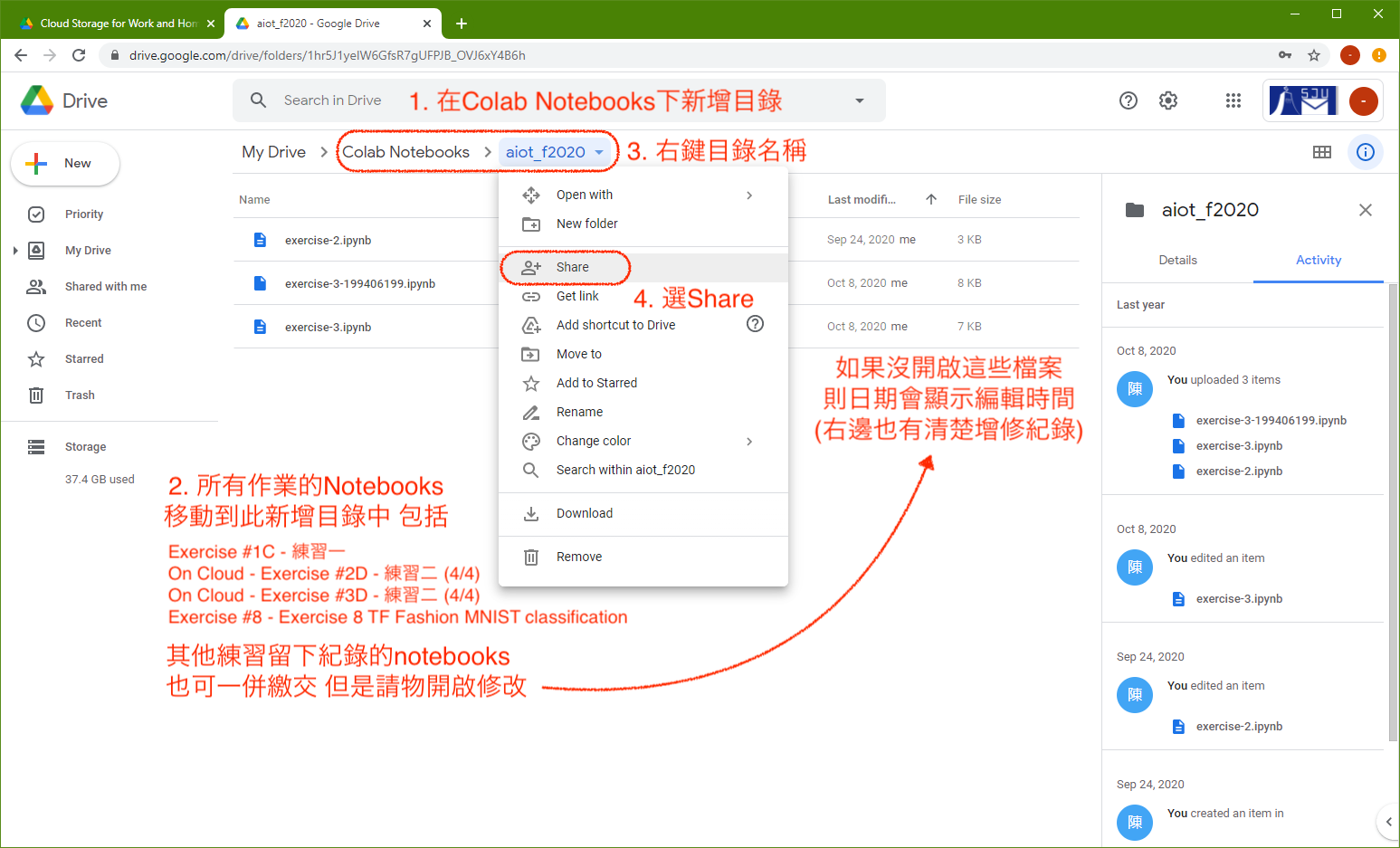Click the Help question mark icon
Screen dimensions: 1400x848
[1128, 100]
